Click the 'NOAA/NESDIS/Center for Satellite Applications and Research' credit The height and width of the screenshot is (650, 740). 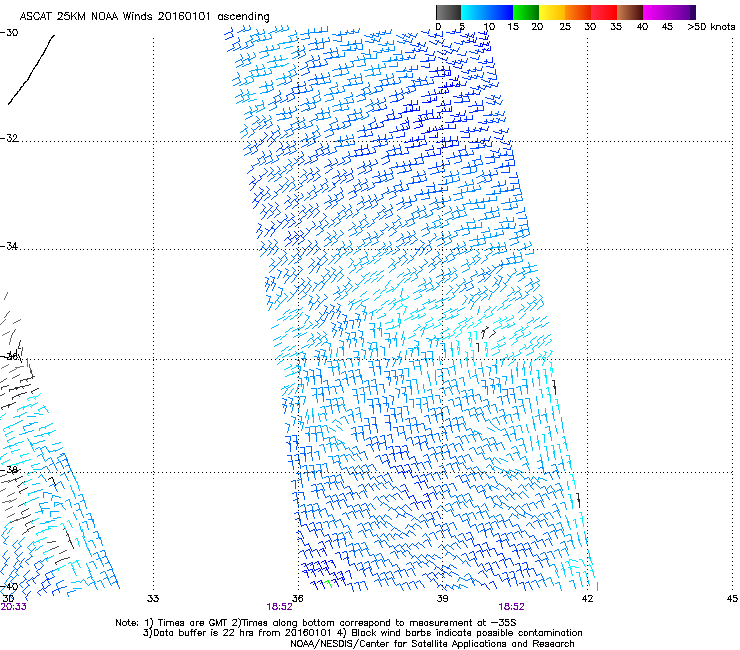tap(432, 644)
